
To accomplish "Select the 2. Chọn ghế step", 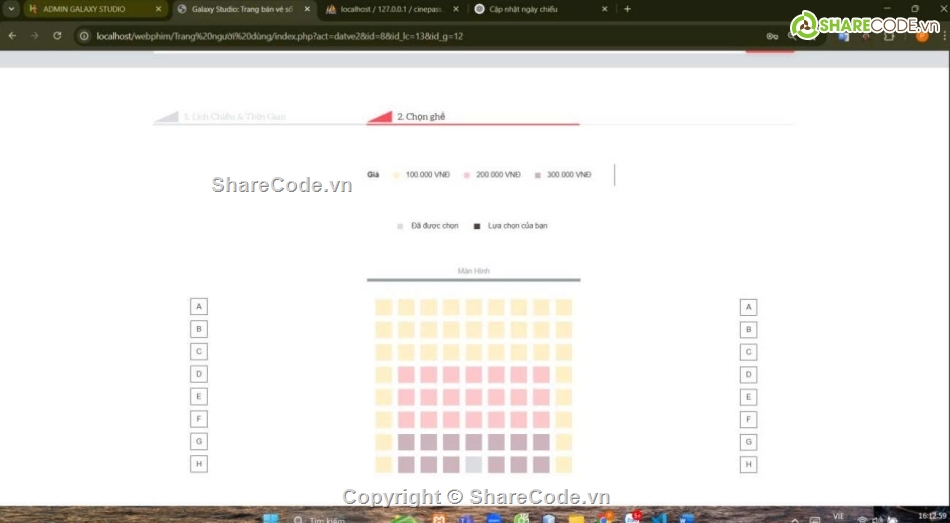I will tap(421, 116).
